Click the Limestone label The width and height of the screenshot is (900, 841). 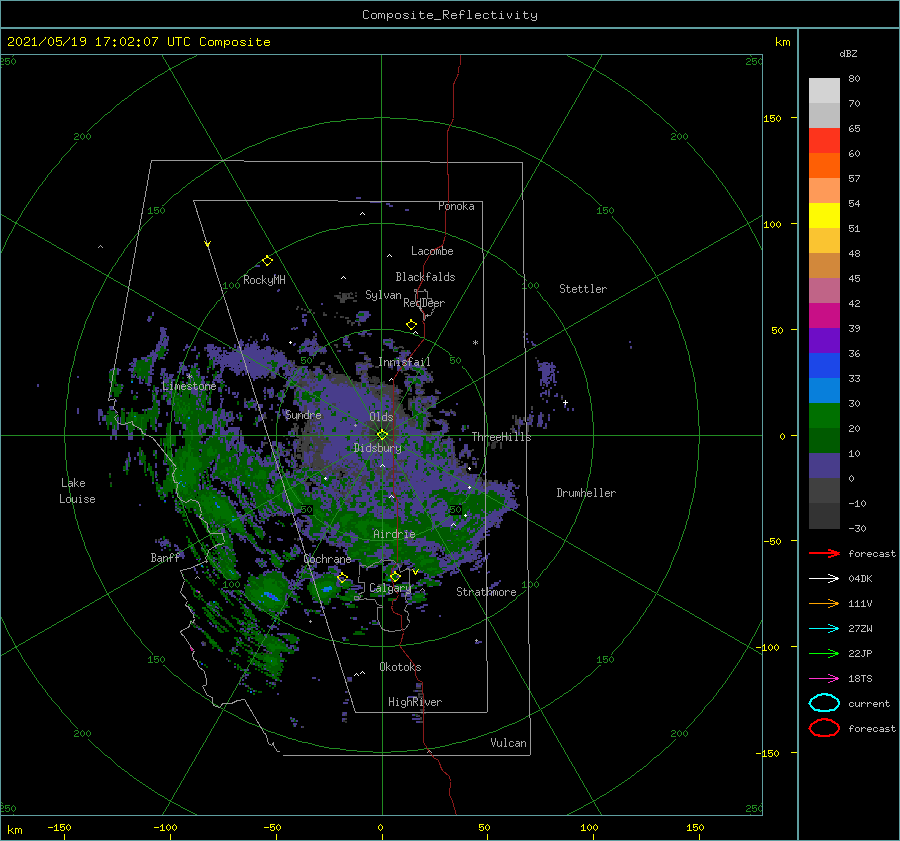coord(189,386)
